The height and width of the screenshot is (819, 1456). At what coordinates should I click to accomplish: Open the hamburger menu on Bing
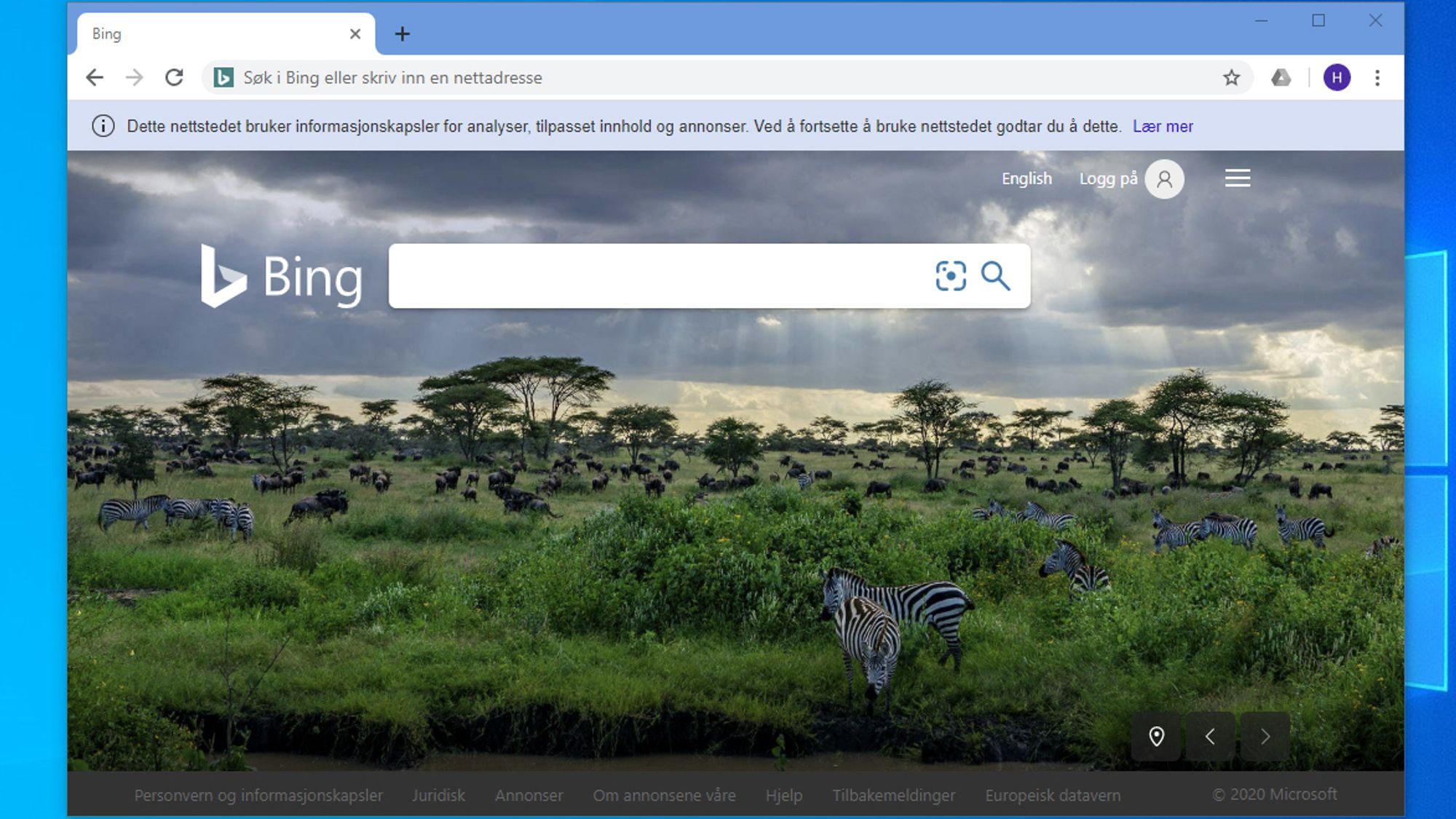[1237, 178]
